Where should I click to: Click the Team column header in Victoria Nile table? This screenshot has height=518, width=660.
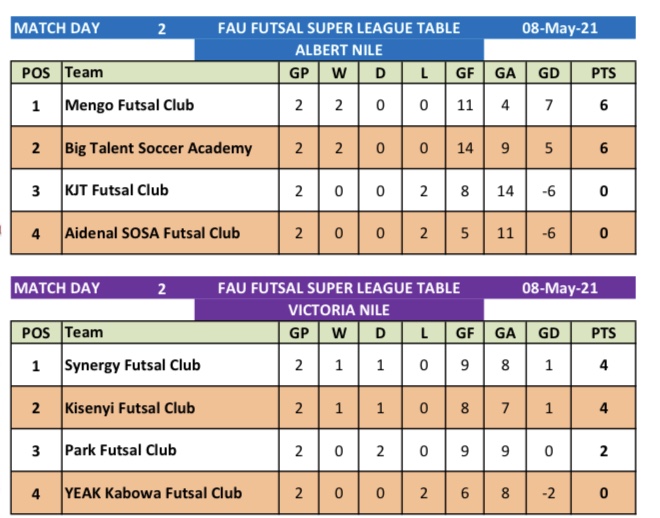coord(83,333)
